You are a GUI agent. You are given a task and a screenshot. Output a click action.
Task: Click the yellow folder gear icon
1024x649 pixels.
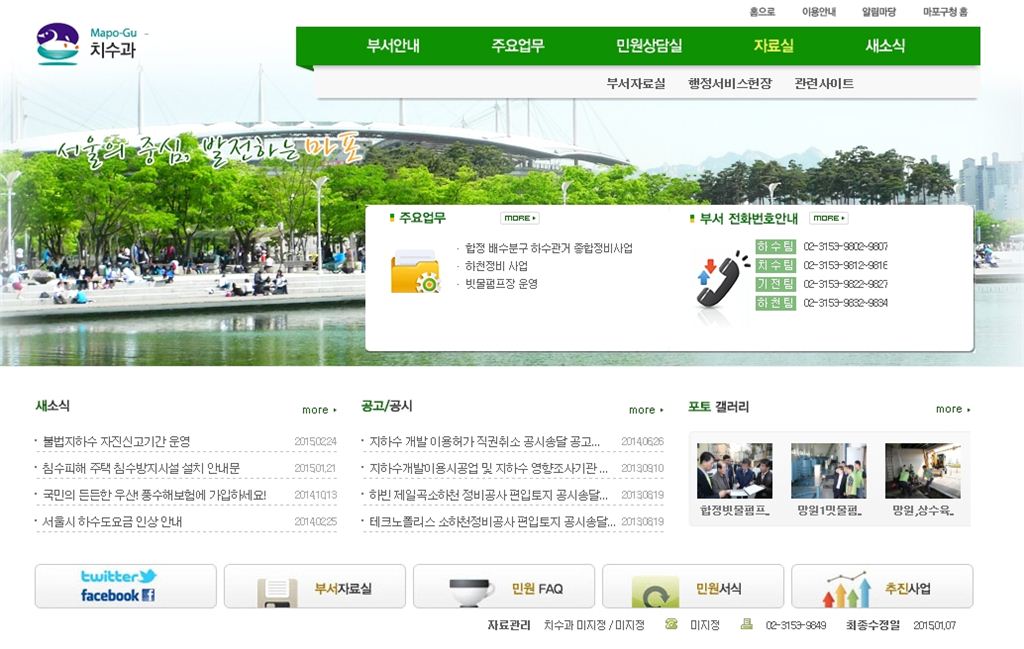tap(415, 271)
